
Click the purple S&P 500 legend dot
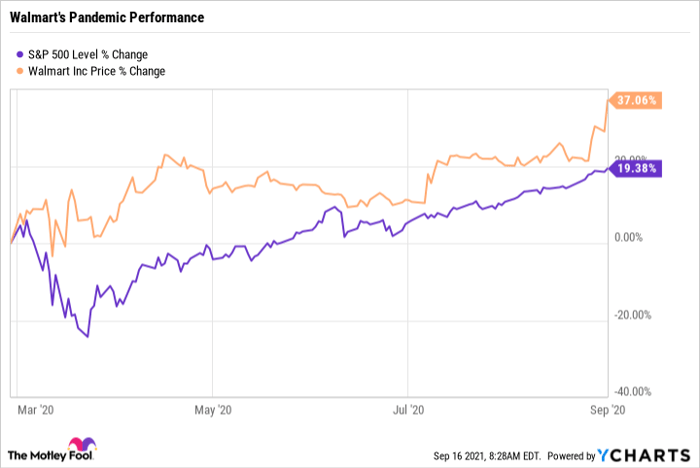(22, 54)
